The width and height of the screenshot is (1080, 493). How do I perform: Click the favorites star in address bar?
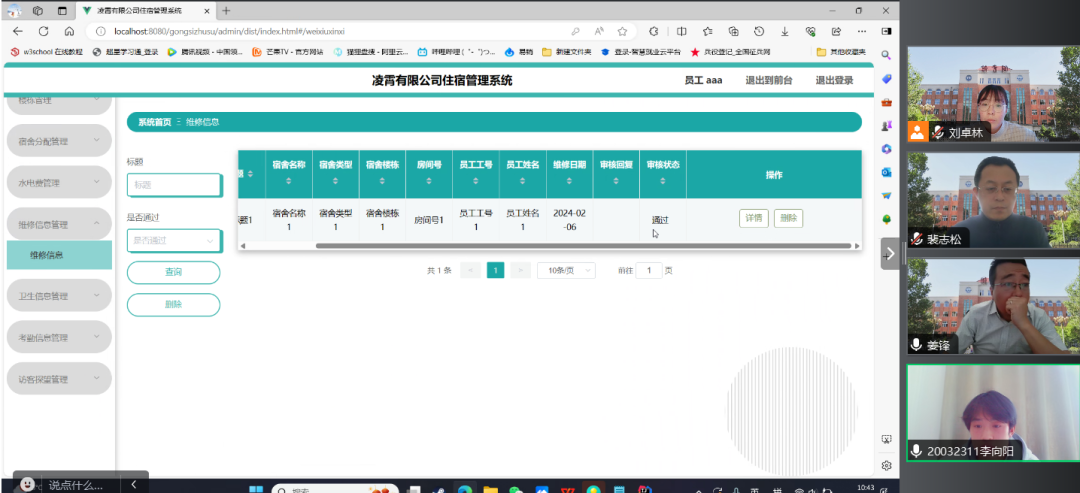click(622, 31)
